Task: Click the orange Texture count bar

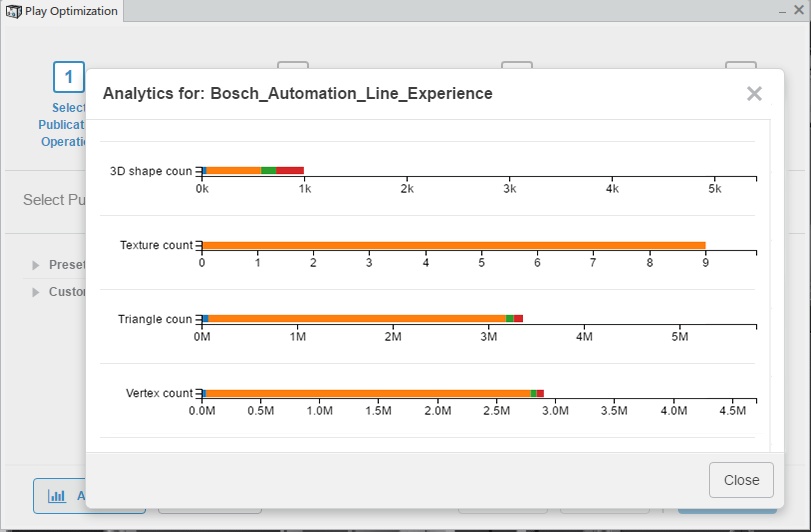Action: tap(454, 245)
